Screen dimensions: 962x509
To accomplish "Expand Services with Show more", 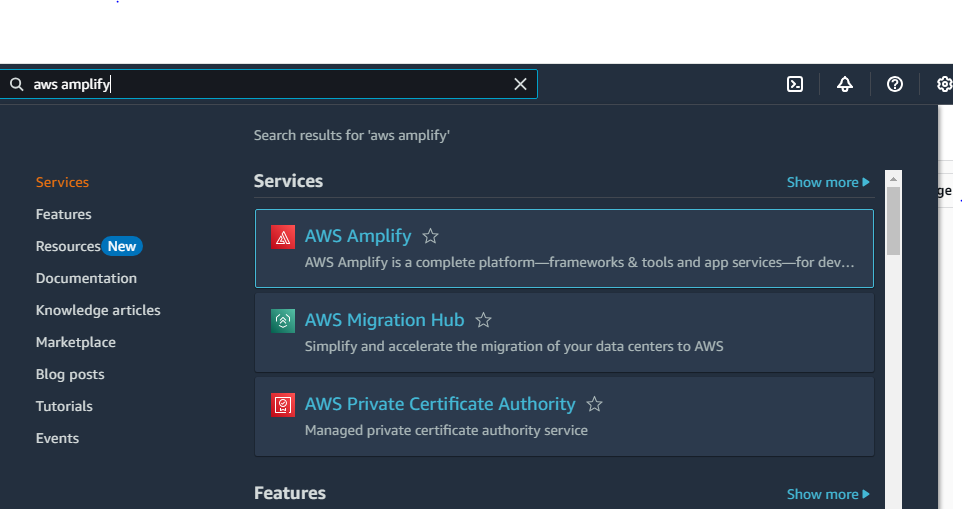I will tap(828, 182).
